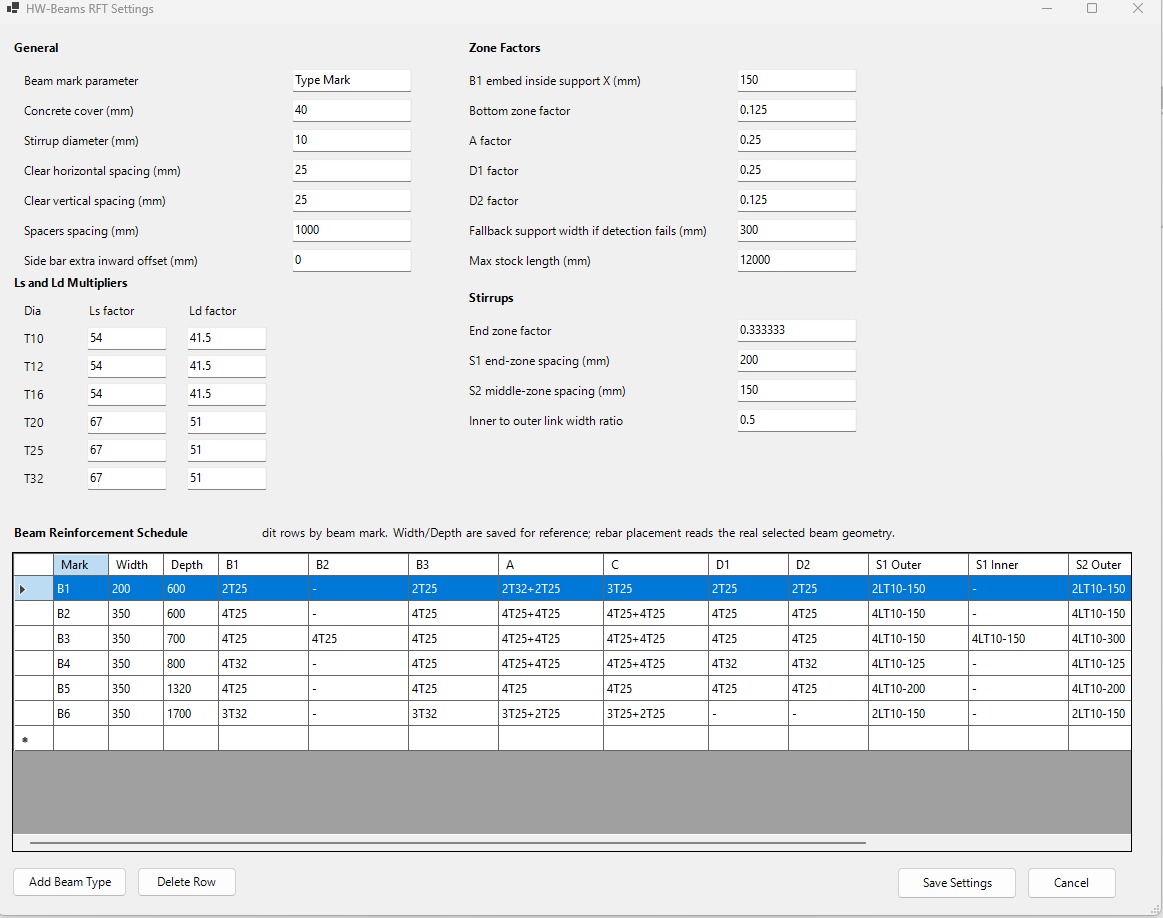The image size is (1163, 918).
Task: Edit S1 end-zone spacing field
Action: tap(797, 360)
